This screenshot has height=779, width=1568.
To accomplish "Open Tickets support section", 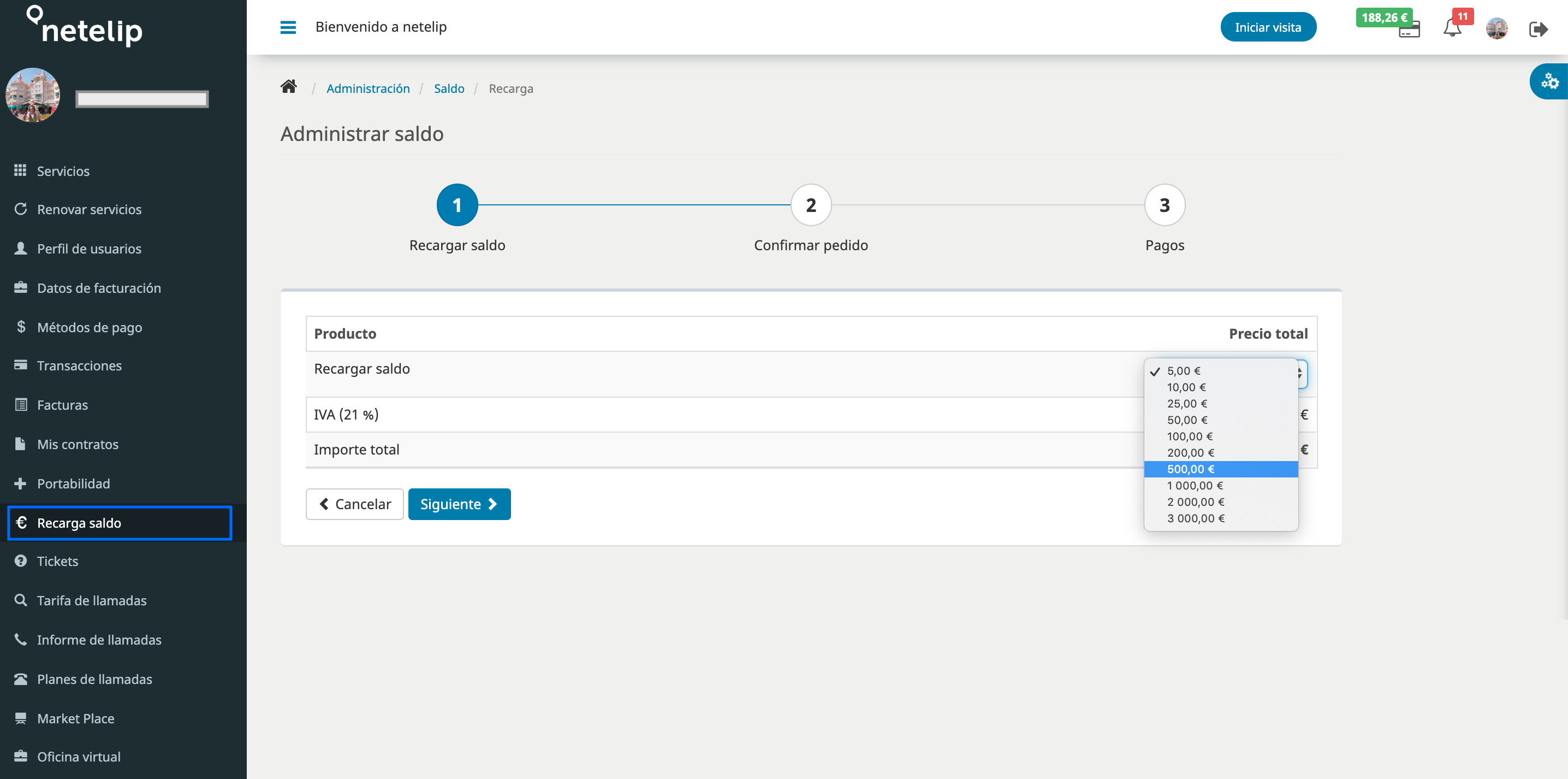I will tap(57, 561).
